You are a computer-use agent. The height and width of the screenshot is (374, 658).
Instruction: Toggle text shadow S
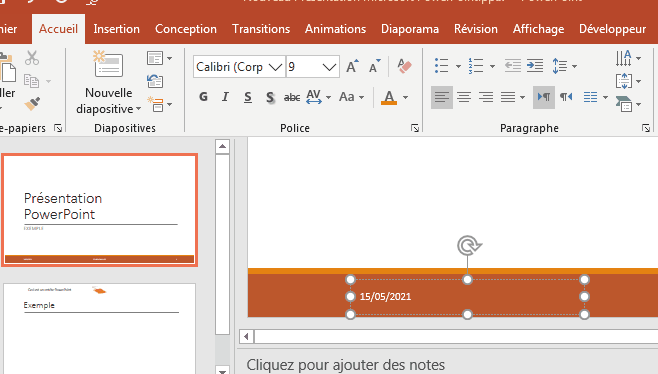coord(270,97)
